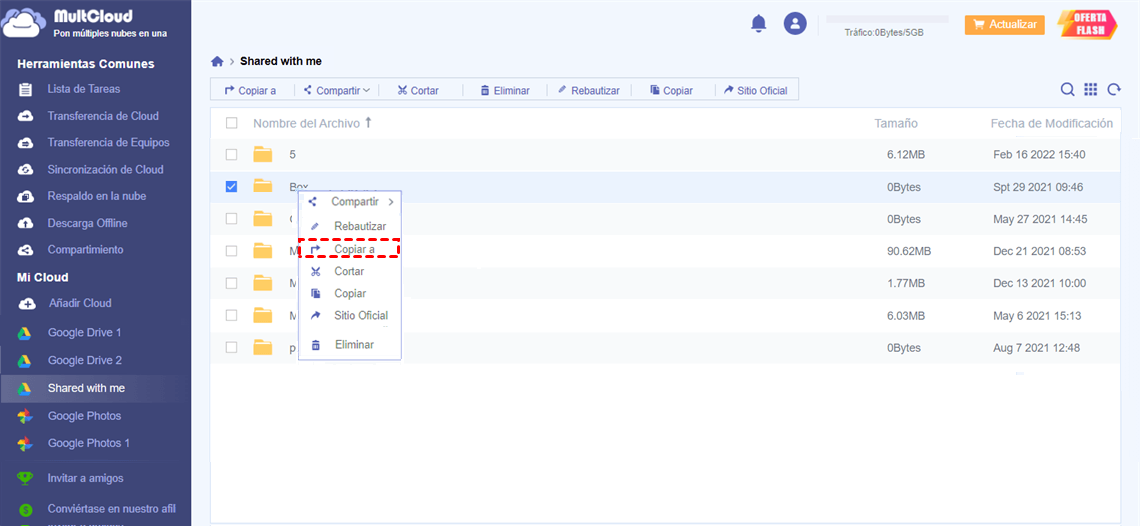
Task: Click Rebautizar in the toolbar
Action: [x=589, y=91]
